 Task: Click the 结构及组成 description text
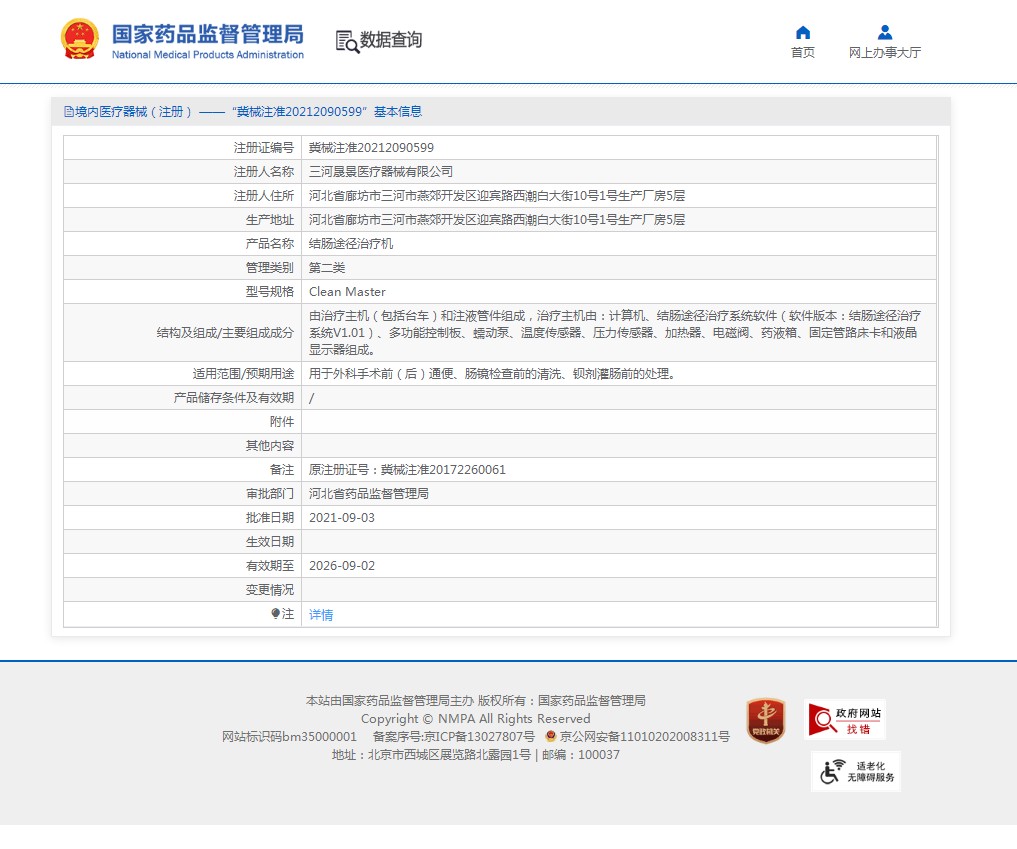click(x=614, y=333)
